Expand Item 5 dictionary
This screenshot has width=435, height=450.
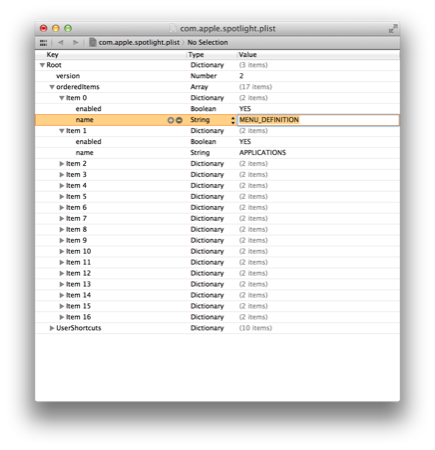point(62,197)
